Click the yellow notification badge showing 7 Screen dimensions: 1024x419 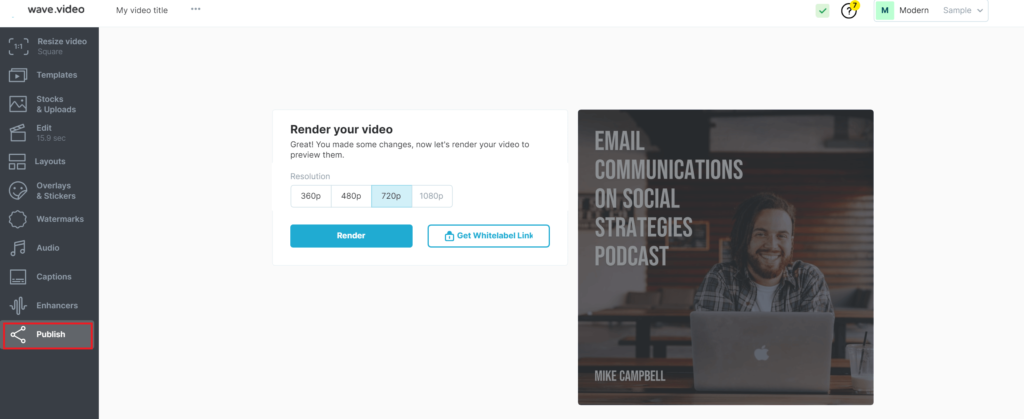click(x=855, y=5)
